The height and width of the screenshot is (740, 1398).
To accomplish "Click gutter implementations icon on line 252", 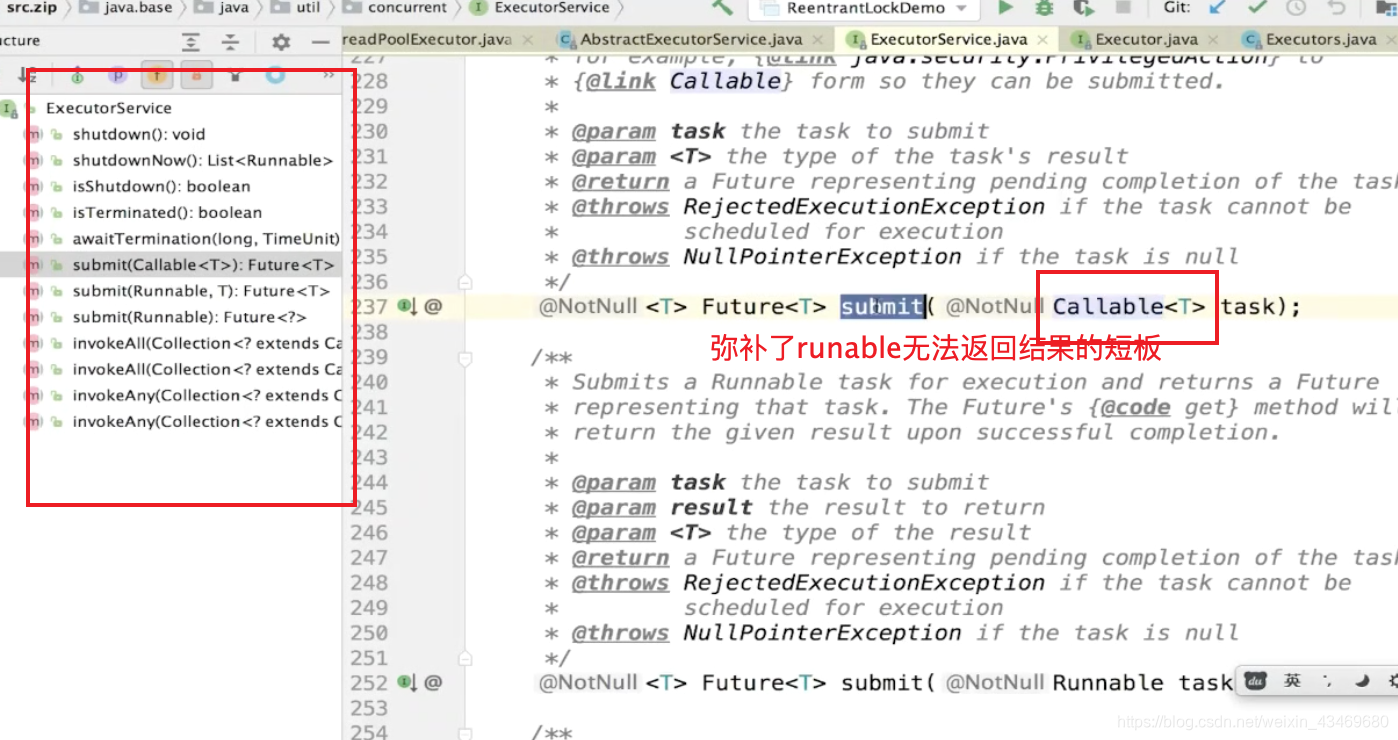I will point(407,682).
